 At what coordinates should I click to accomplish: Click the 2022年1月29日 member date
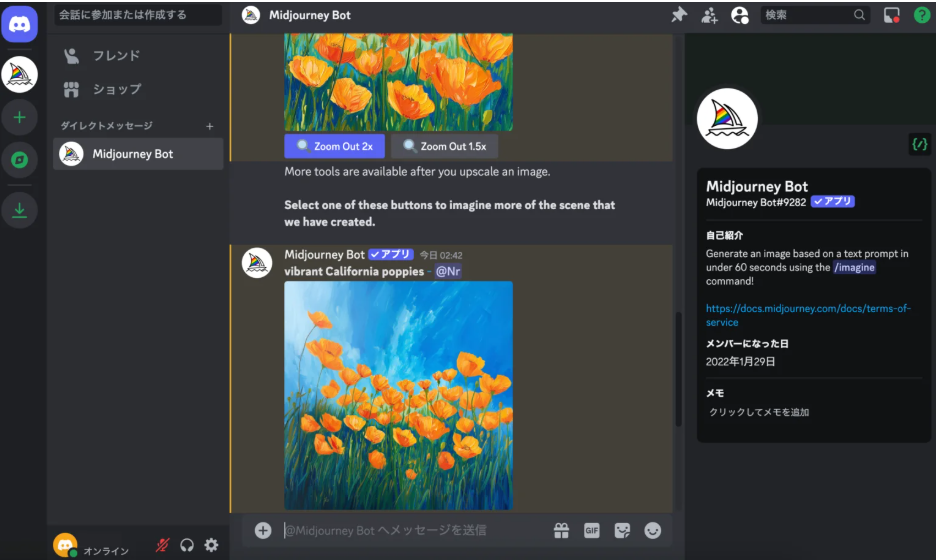pyautogui.click(x=740, y=361)
